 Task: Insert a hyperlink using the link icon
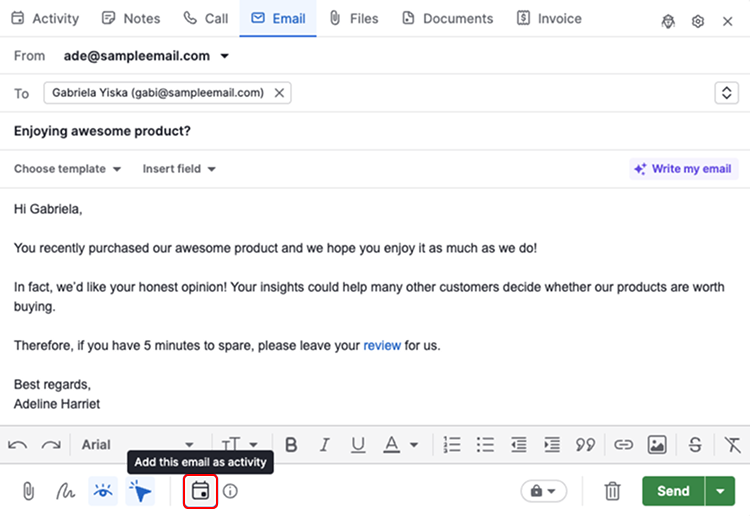[623, 445]
